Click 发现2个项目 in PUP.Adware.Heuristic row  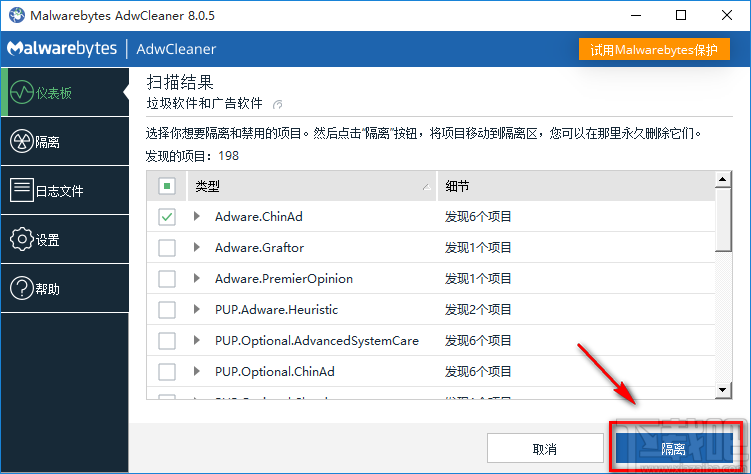click(478, 310)
